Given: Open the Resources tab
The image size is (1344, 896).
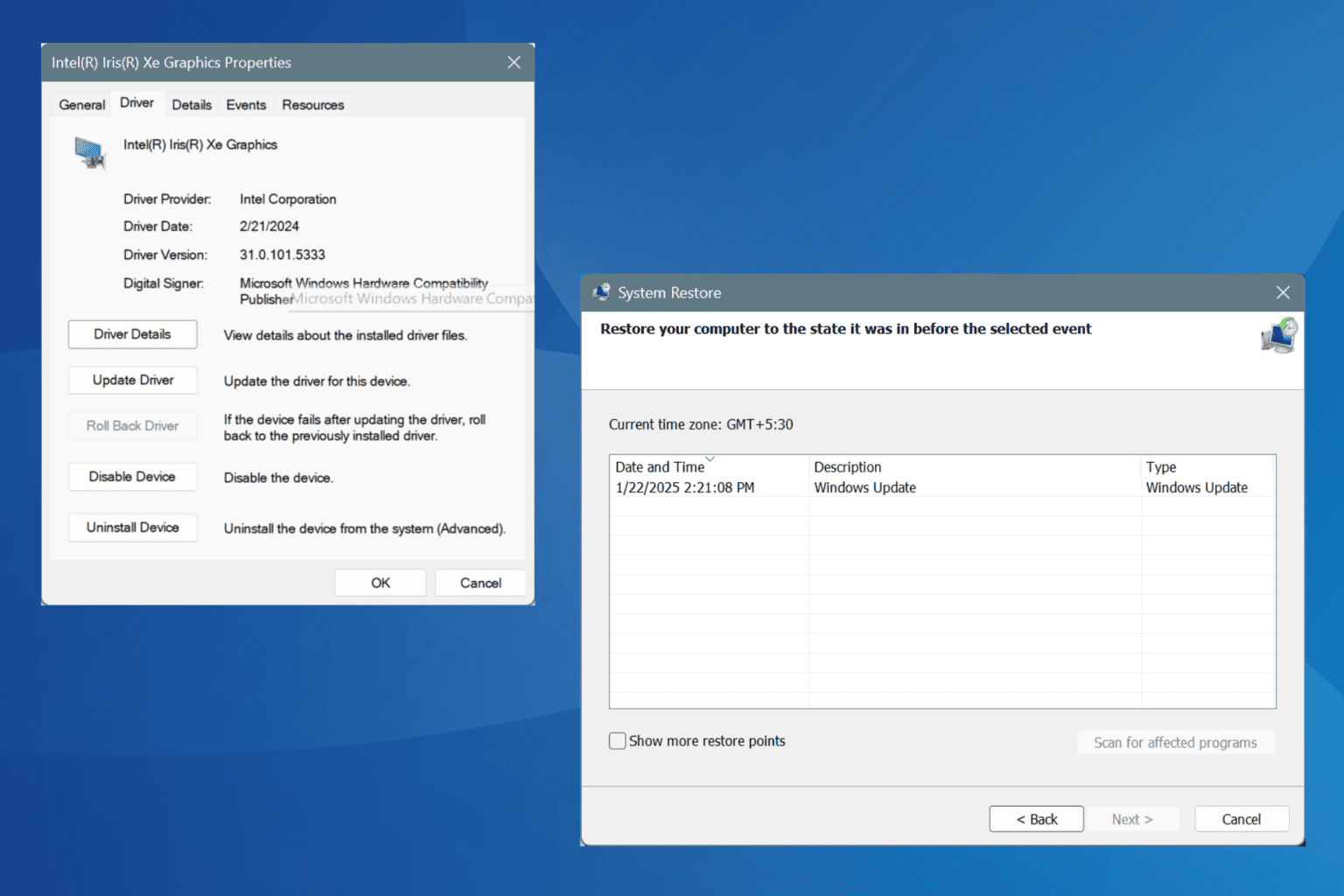Looking at the screenshot, I should click(312, 105).
